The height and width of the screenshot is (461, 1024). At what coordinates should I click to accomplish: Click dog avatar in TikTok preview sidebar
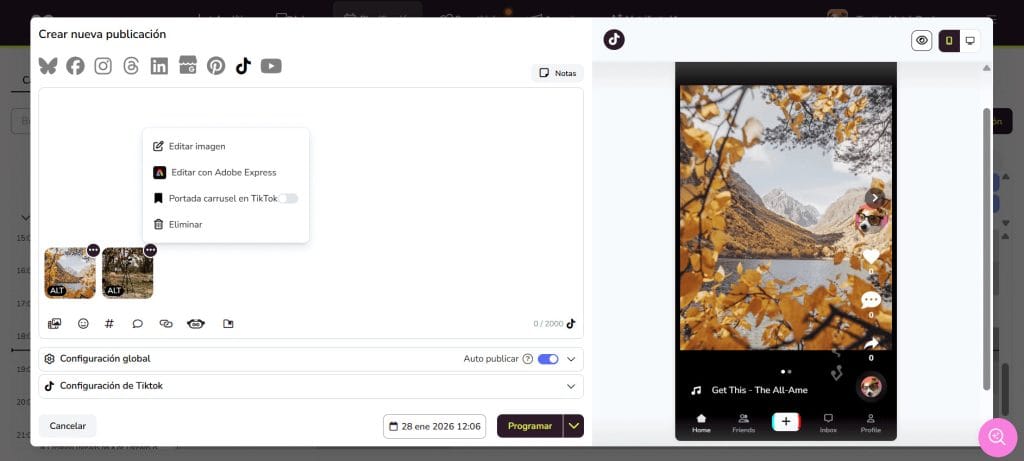[x=871, y=221]
